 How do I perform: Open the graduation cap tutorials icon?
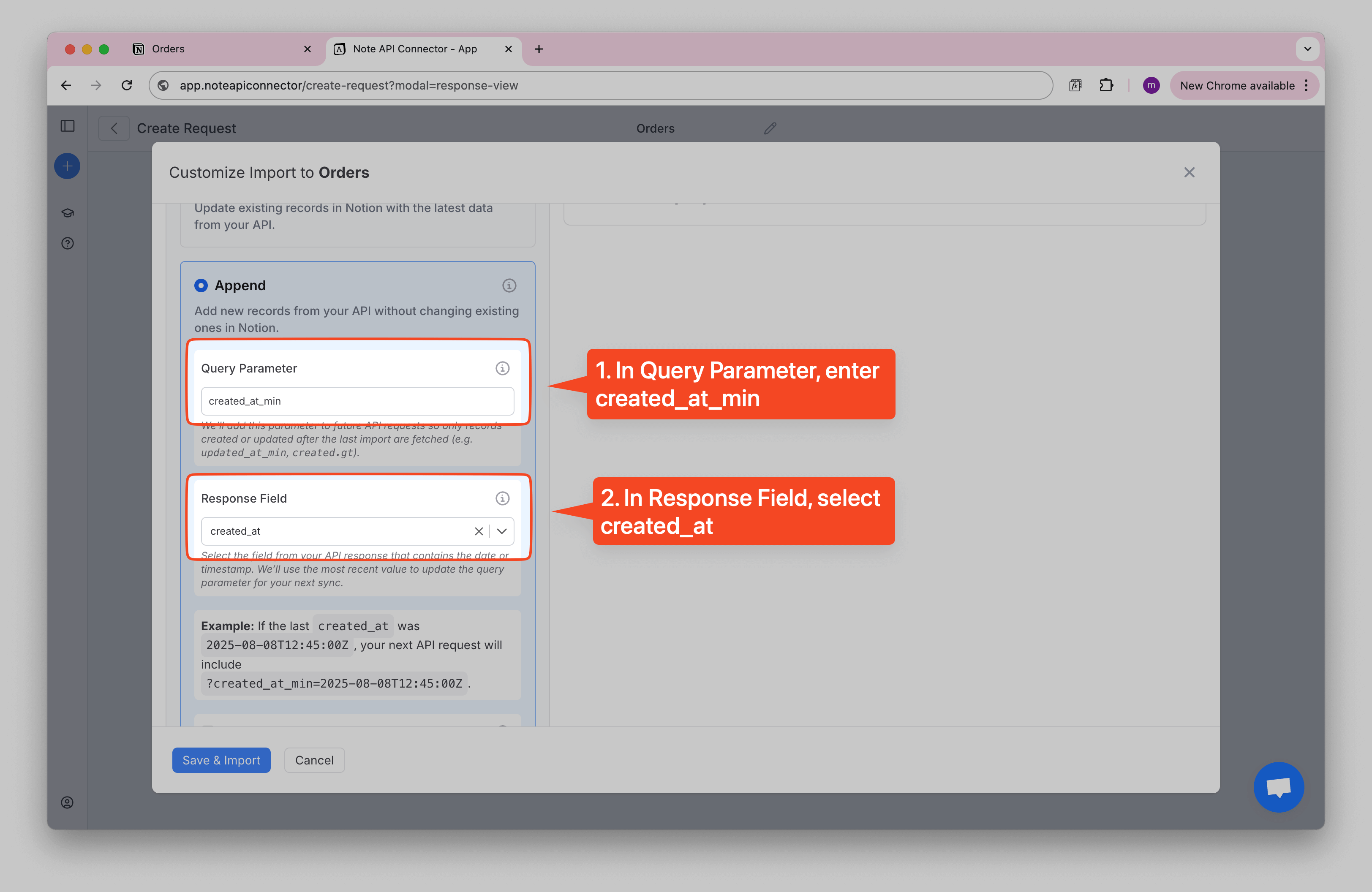point(68,213)
